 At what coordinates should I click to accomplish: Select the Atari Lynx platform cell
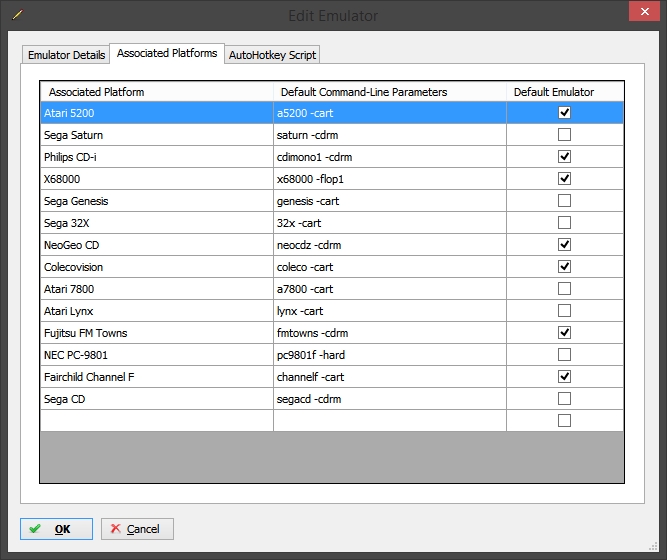(157, 311)
